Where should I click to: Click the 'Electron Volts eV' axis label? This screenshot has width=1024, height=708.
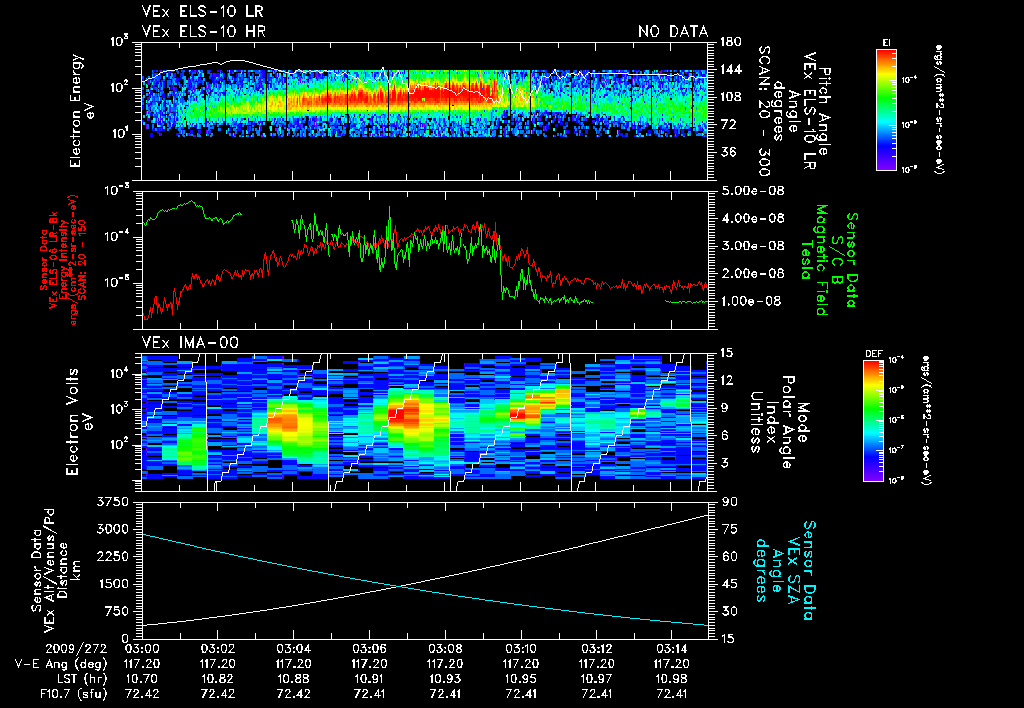[78, 422]
